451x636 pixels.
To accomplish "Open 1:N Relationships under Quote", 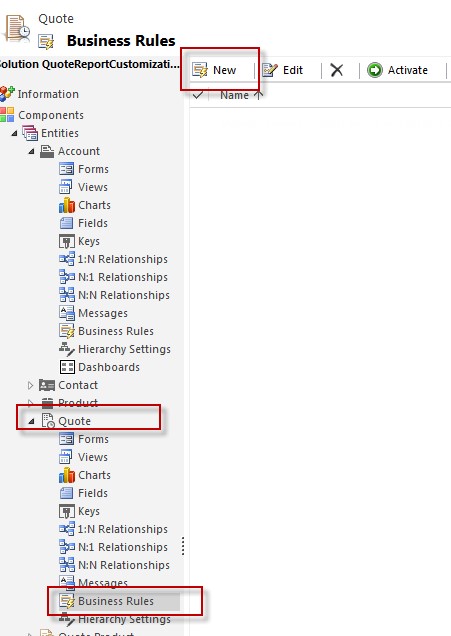I will pyautogui.click(x=114, y=529).
